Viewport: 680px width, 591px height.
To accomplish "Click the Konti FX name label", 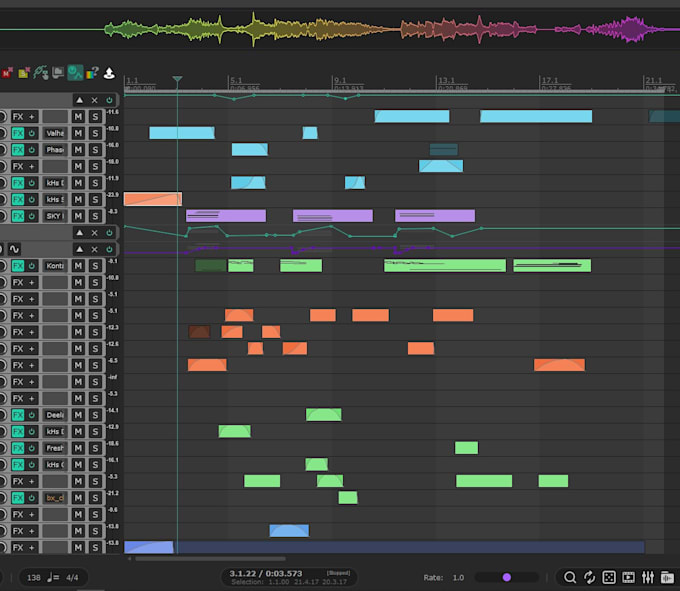I will tap(55, 266).
